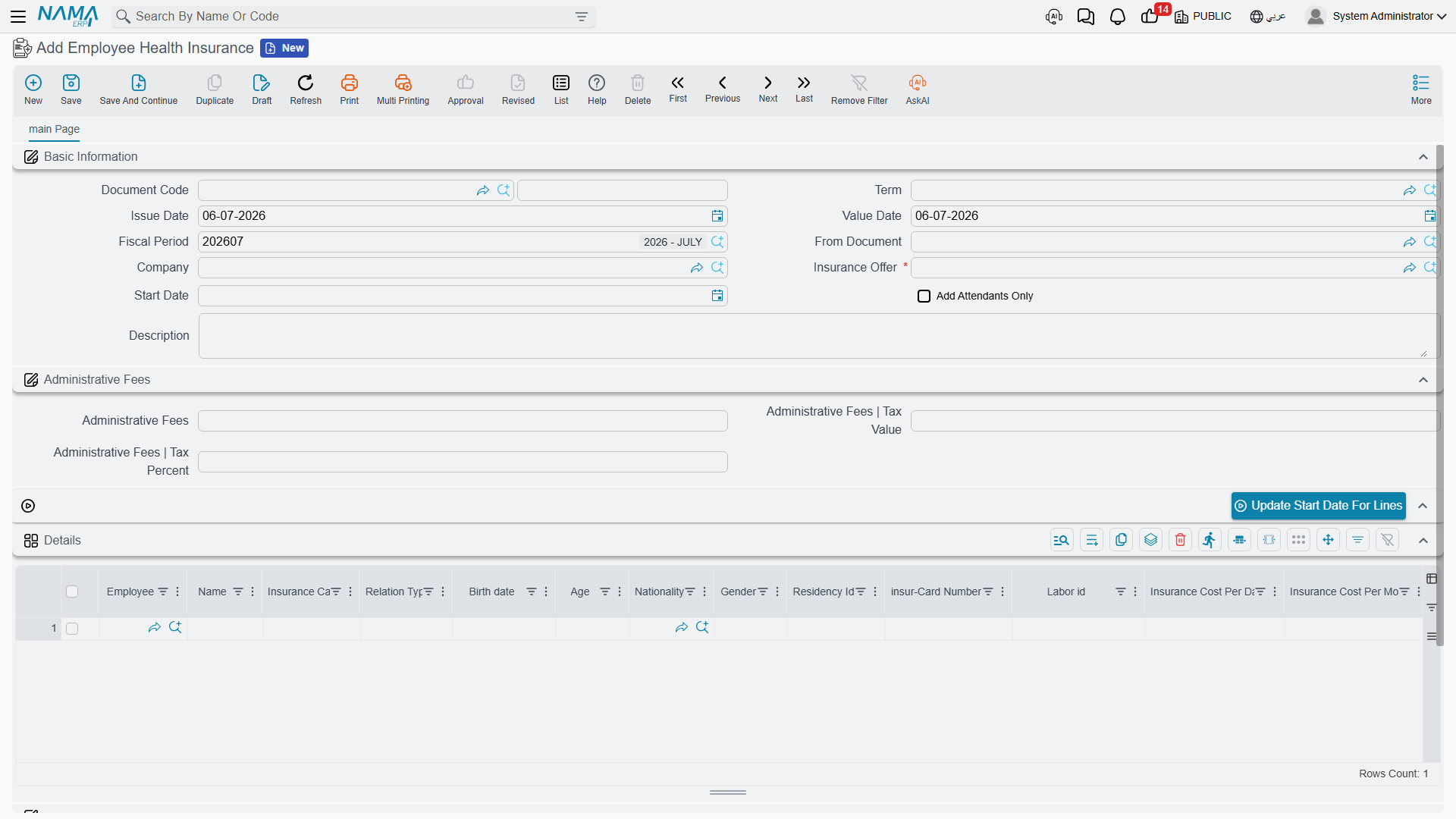The image size is (1456, 819).
Task: Click the red delete icon in Details toolbar
Action: (x=1180, y=540)
